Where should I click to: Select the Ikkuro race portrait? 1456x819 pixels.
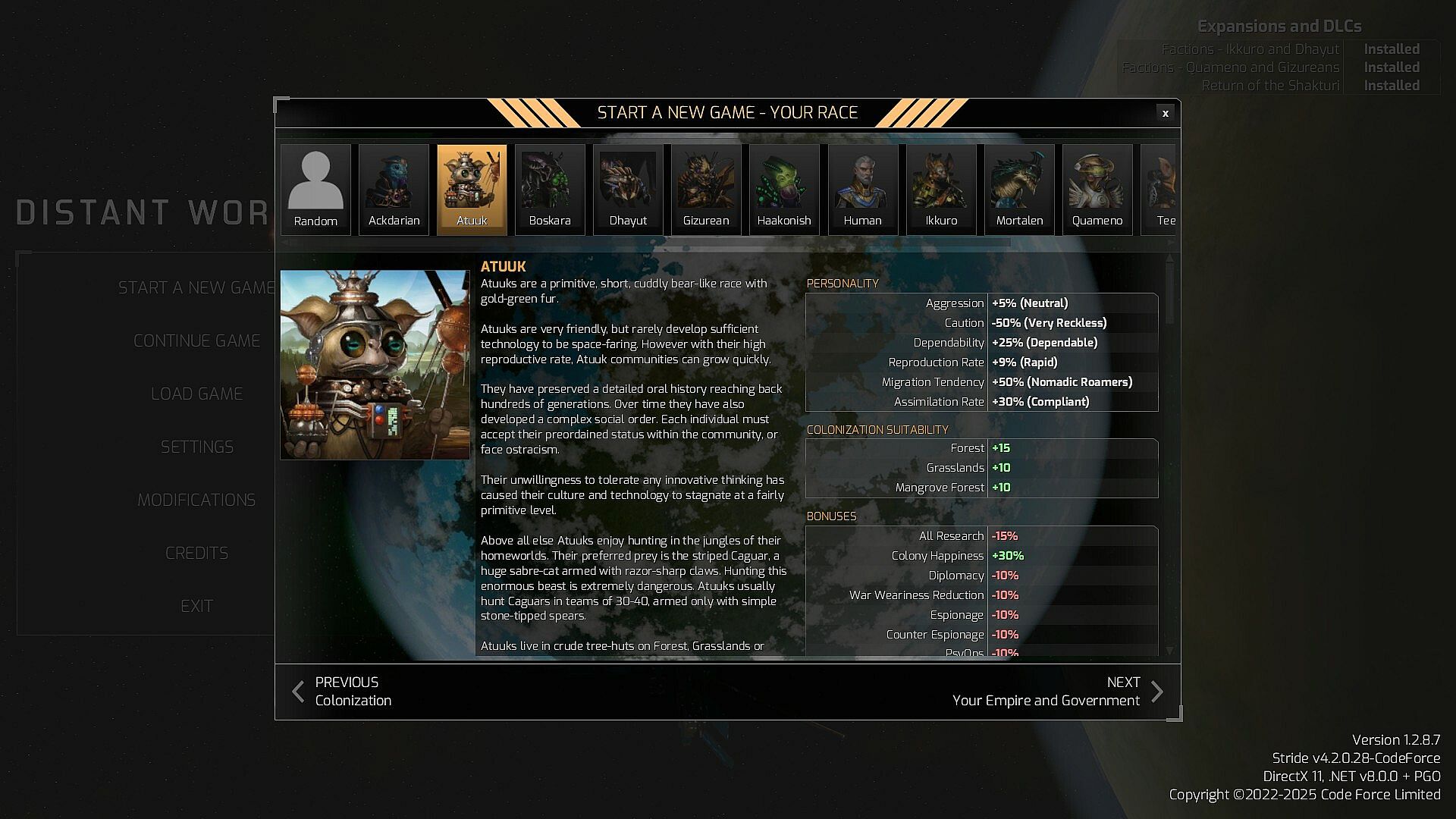[x=941, y=190]
